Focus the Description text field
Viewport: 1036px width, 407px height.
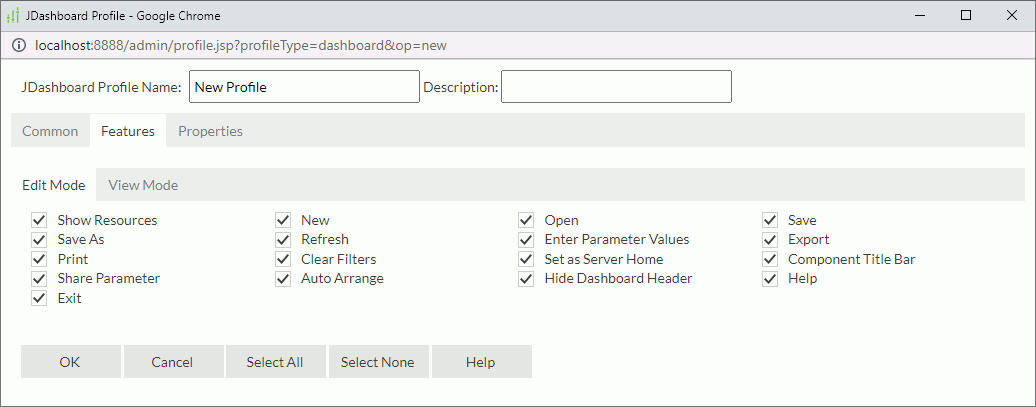coord(616,87)
